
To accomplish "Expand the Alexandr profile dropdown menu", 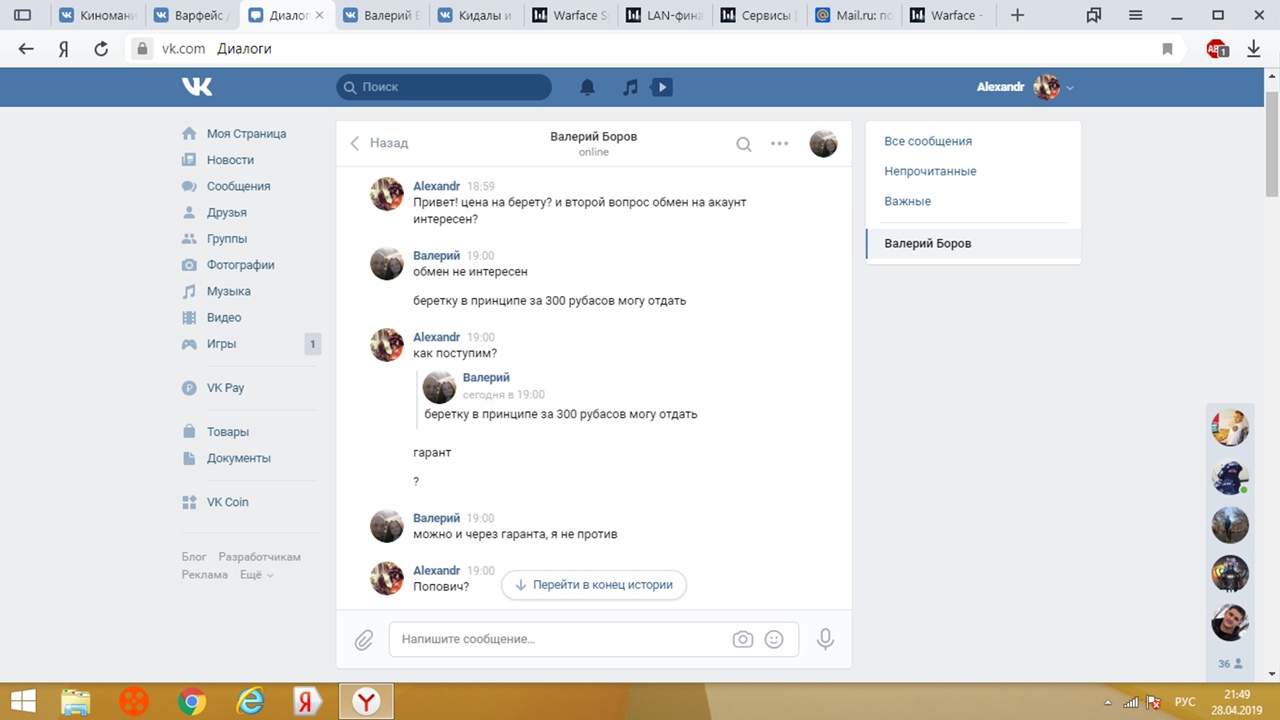I will click(x=1070, y=88).
